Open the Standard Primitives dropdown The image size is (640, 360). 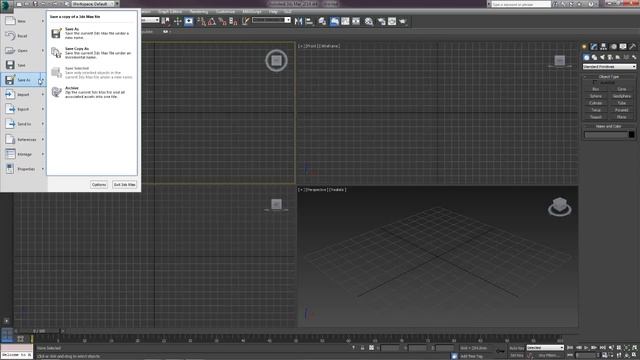click(609, 67)
